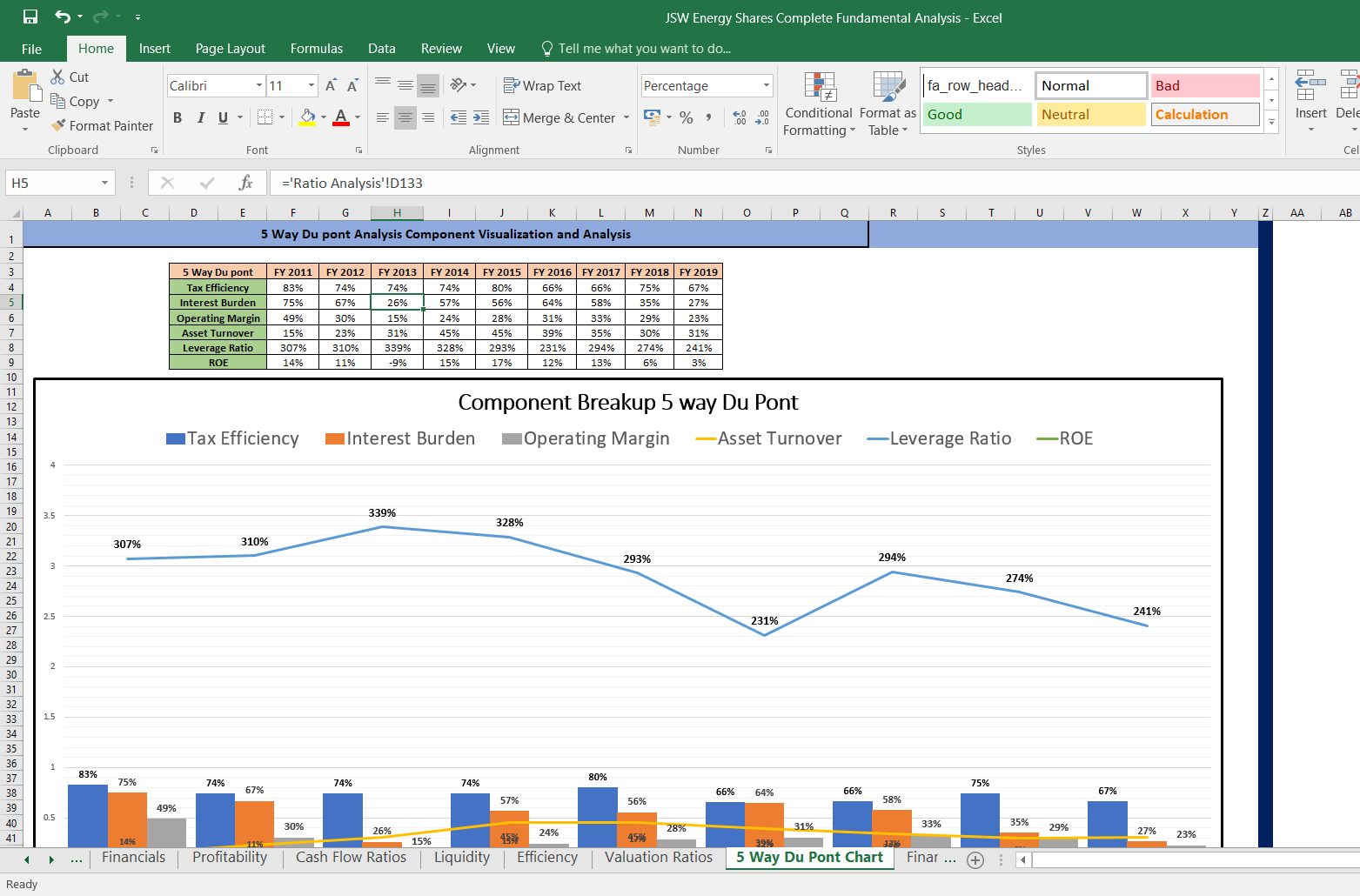
Task: Expand the Percentage number format dropdown
Action: point(767,85)
